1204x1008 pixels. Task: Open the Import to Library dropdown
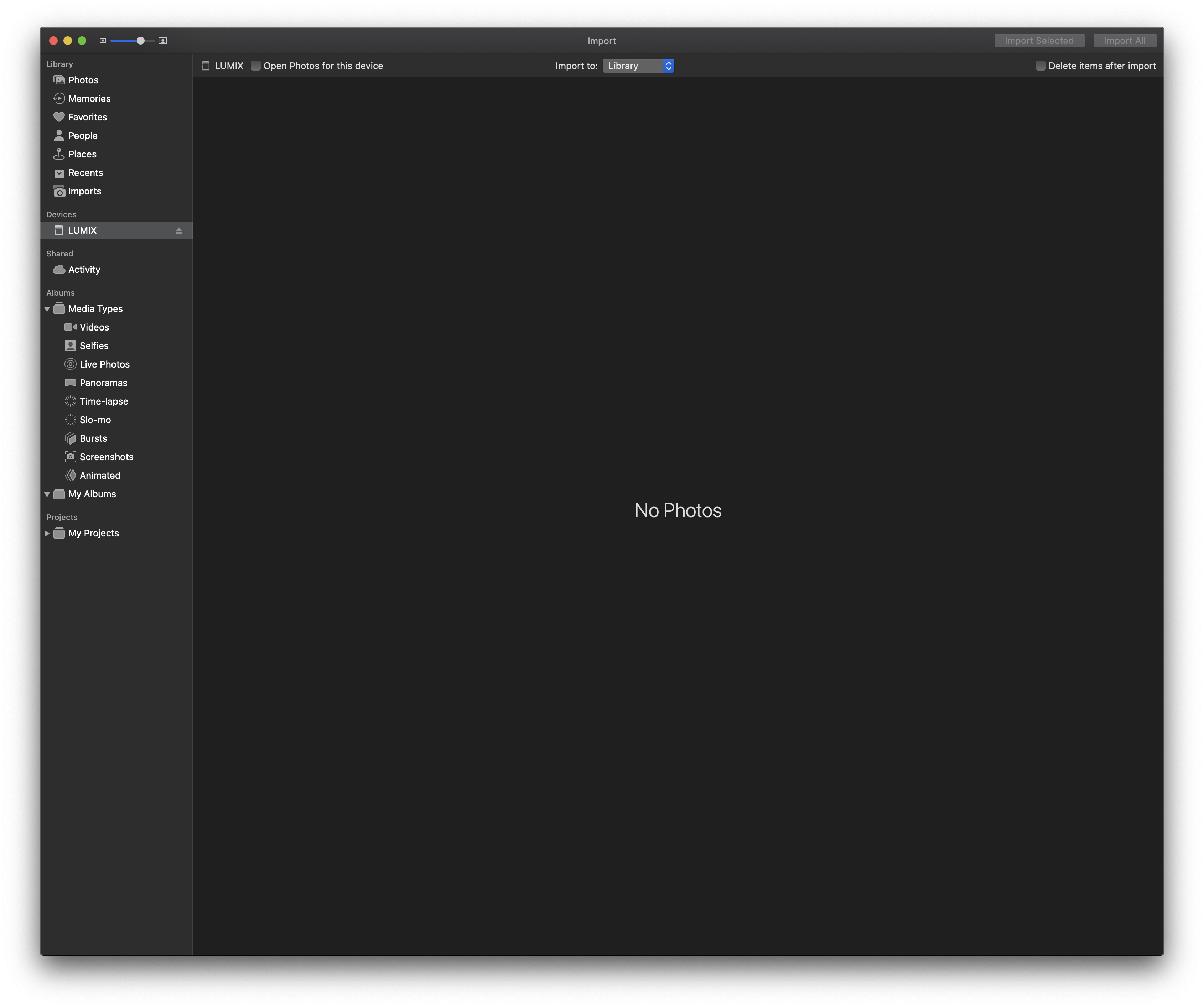638,66
